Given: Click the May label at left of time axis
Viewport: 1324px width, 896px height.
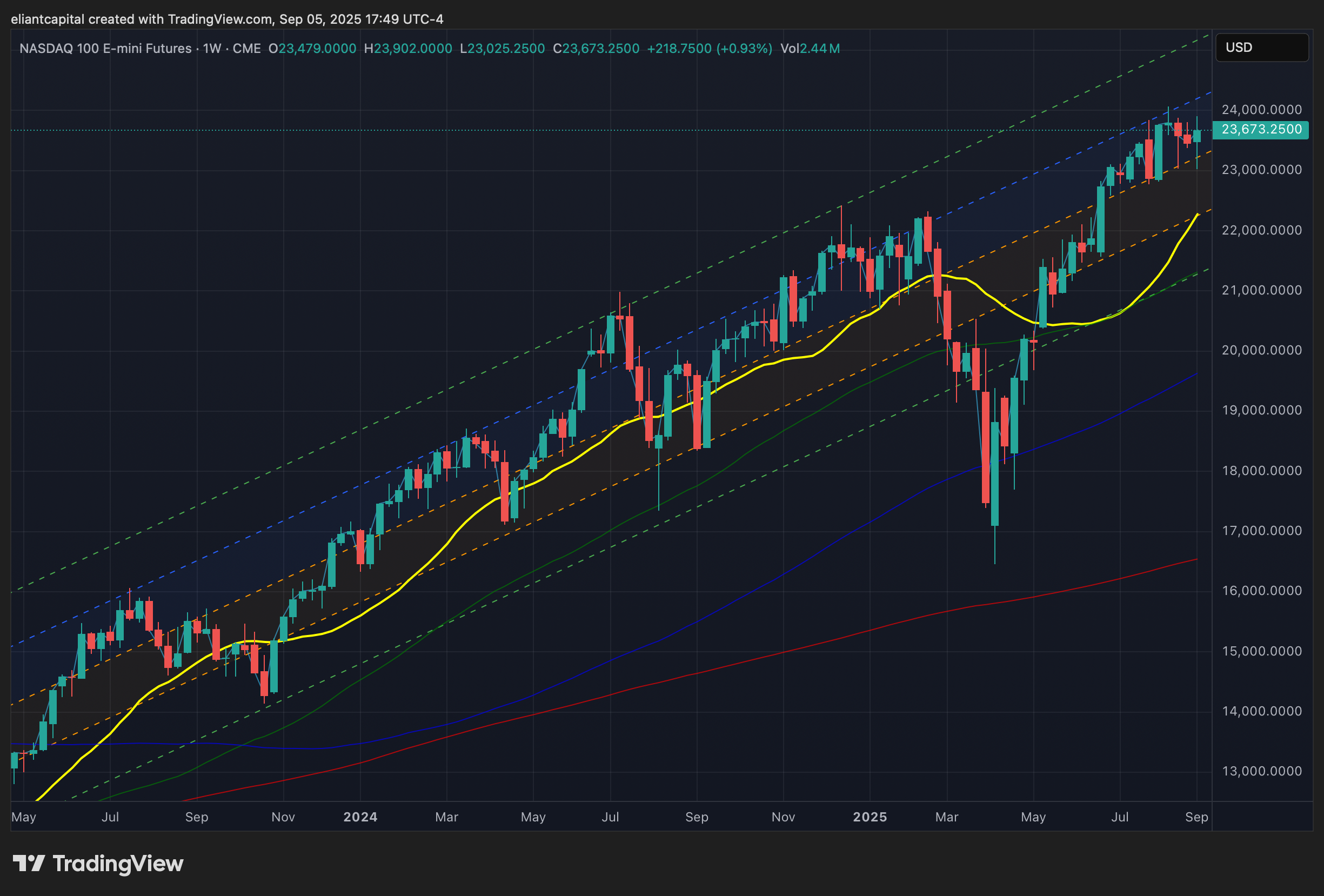Looking at the screenshot, I should click(x=24, y=817).
